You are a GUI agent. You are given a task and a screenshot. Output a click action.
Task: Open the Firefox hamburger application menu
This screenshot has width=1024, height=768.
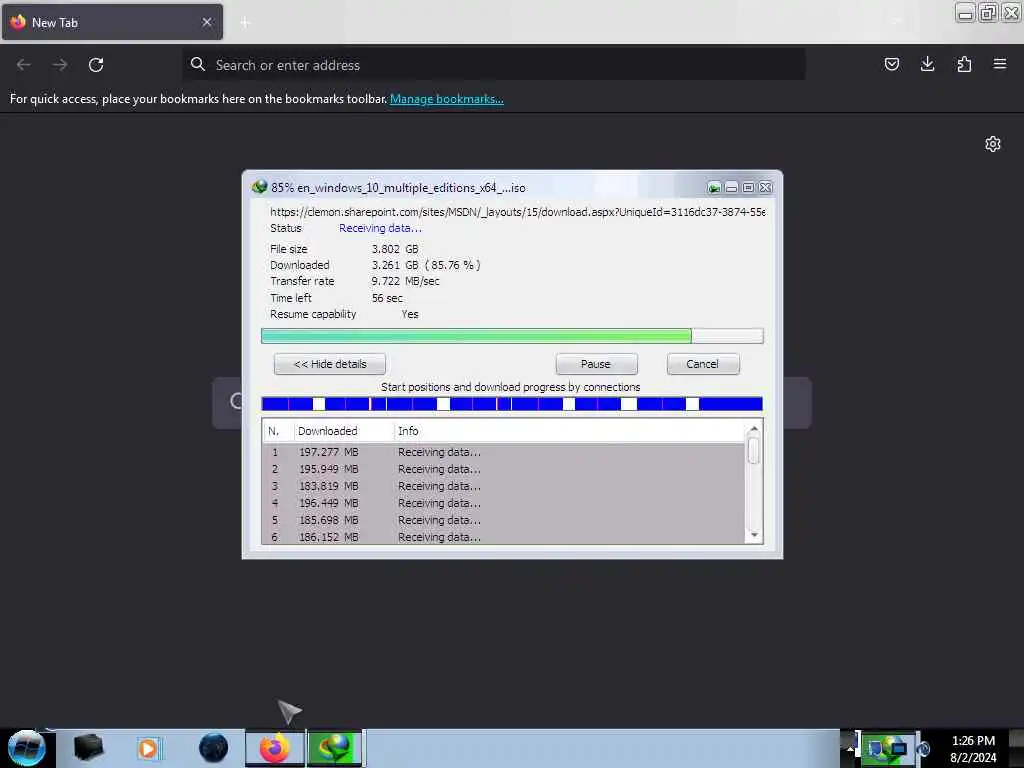(1000, 64)
